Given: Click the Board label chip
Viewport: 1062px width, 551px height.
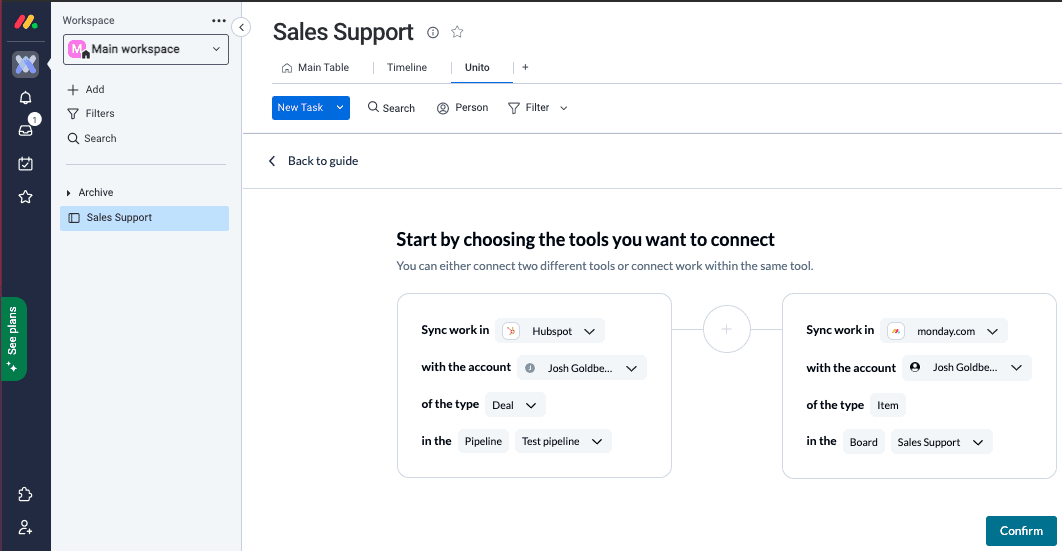Looking at the screenshot, I should click(x=864, y=442).
